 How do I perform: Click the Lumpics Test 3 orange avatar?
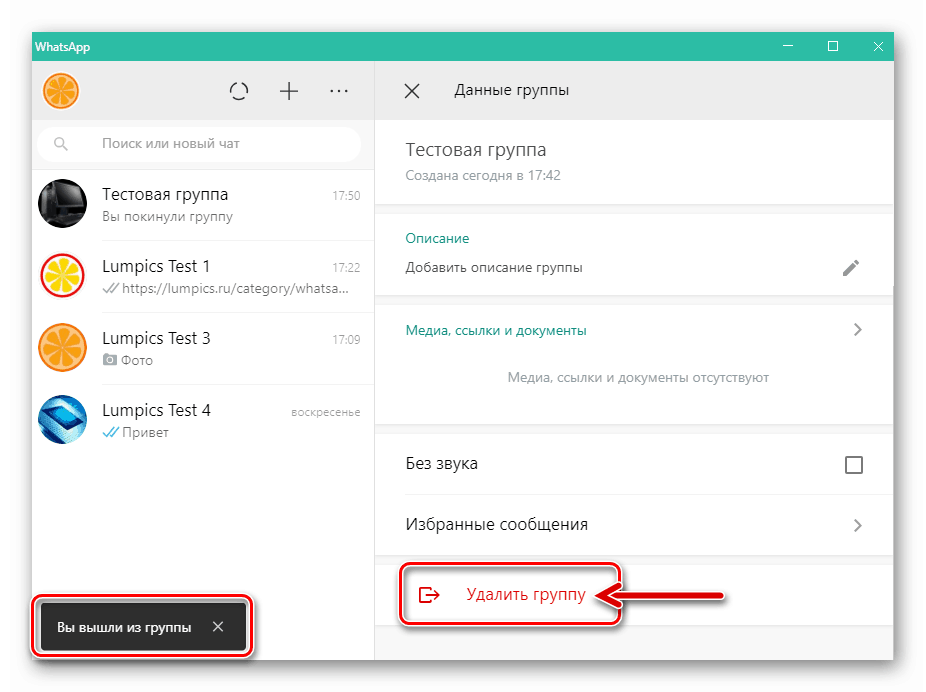[63, 348]
